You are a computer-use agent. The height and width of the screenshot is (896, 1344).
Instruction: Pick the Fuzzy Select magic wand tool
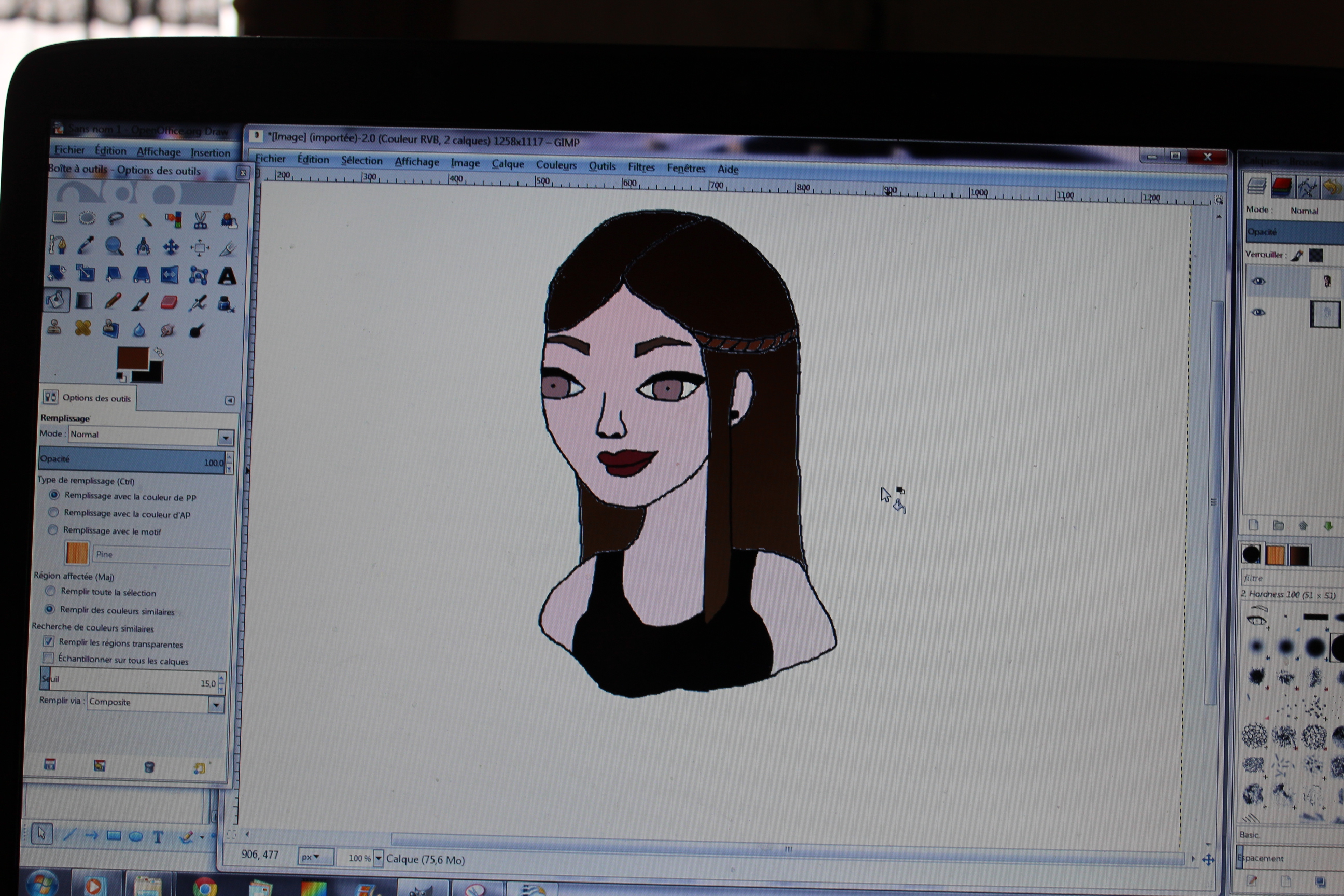(x=145, y=219)
